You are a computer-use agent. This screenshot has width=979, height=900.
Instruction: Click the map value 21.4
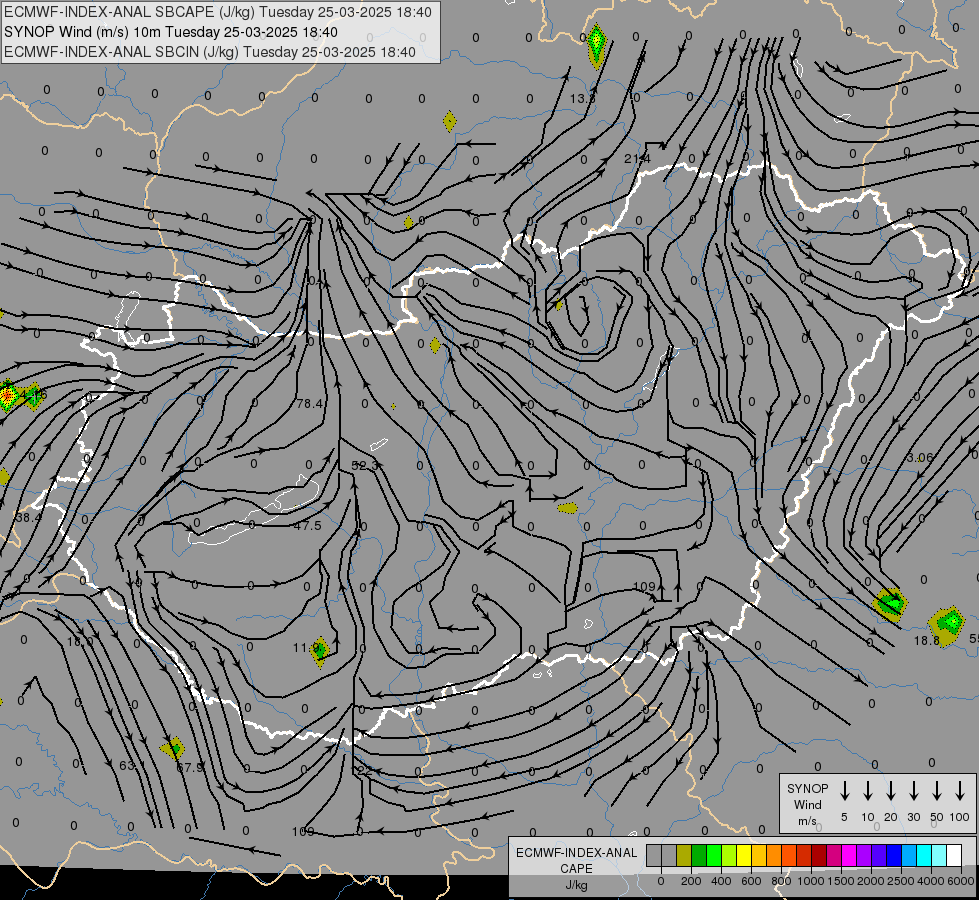637,159
